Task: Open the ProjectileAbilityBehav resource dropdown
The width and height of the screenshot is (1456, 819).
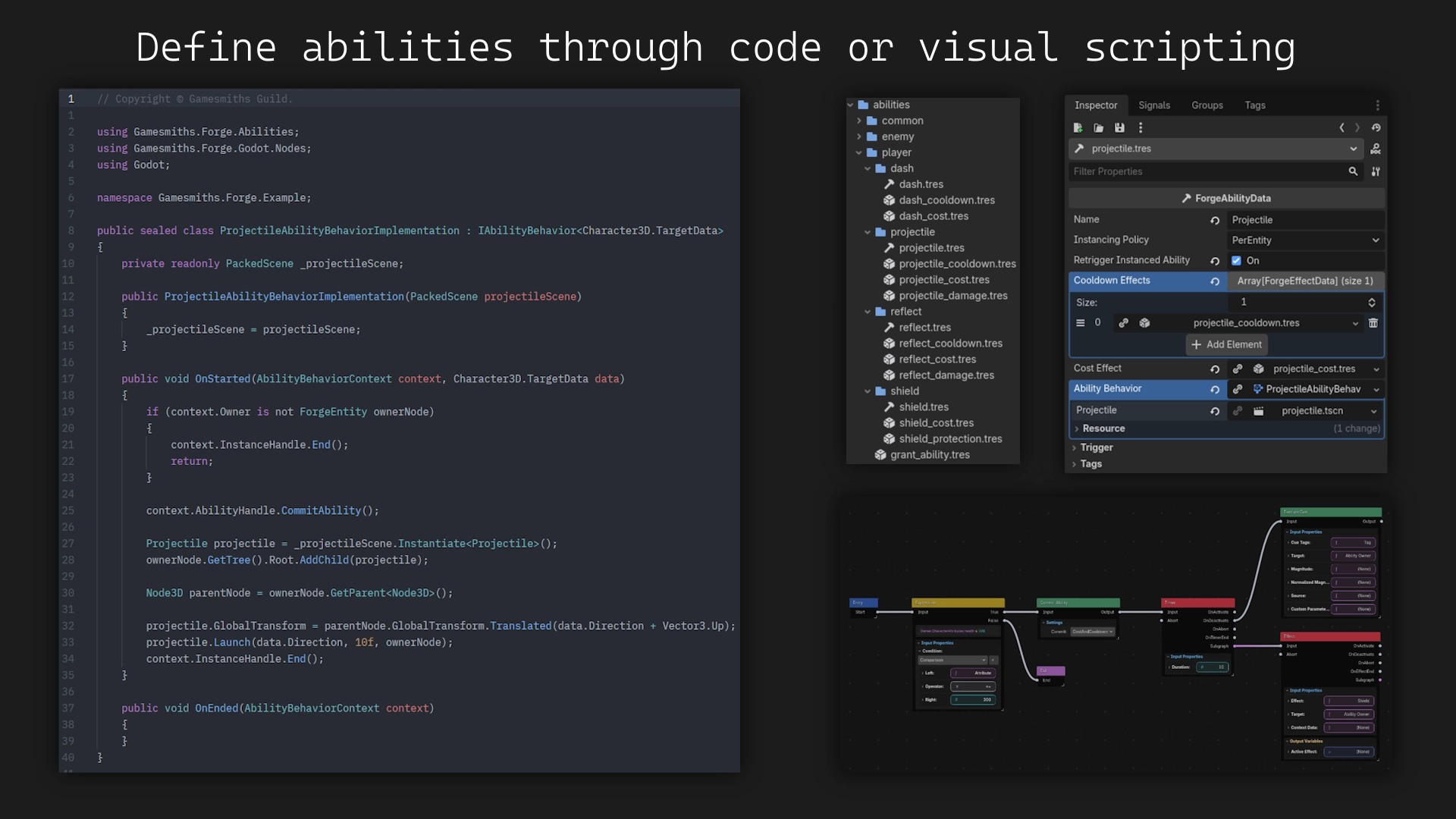Action: pos(1376,390)
